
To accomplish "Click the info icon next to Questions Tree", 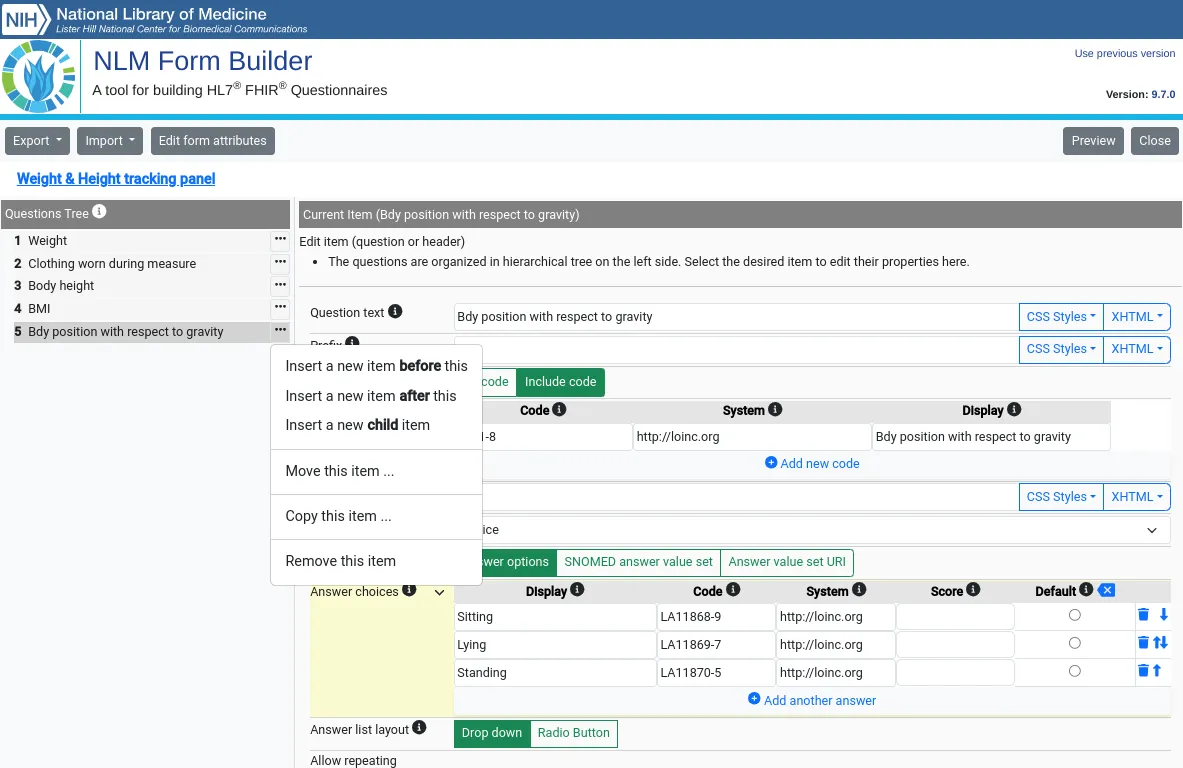I will 99,212.
